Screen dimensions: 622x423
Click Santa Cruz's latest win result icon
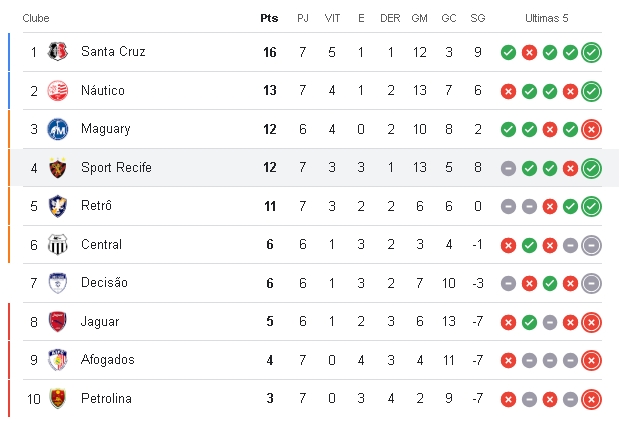click(x=591, y=52)
